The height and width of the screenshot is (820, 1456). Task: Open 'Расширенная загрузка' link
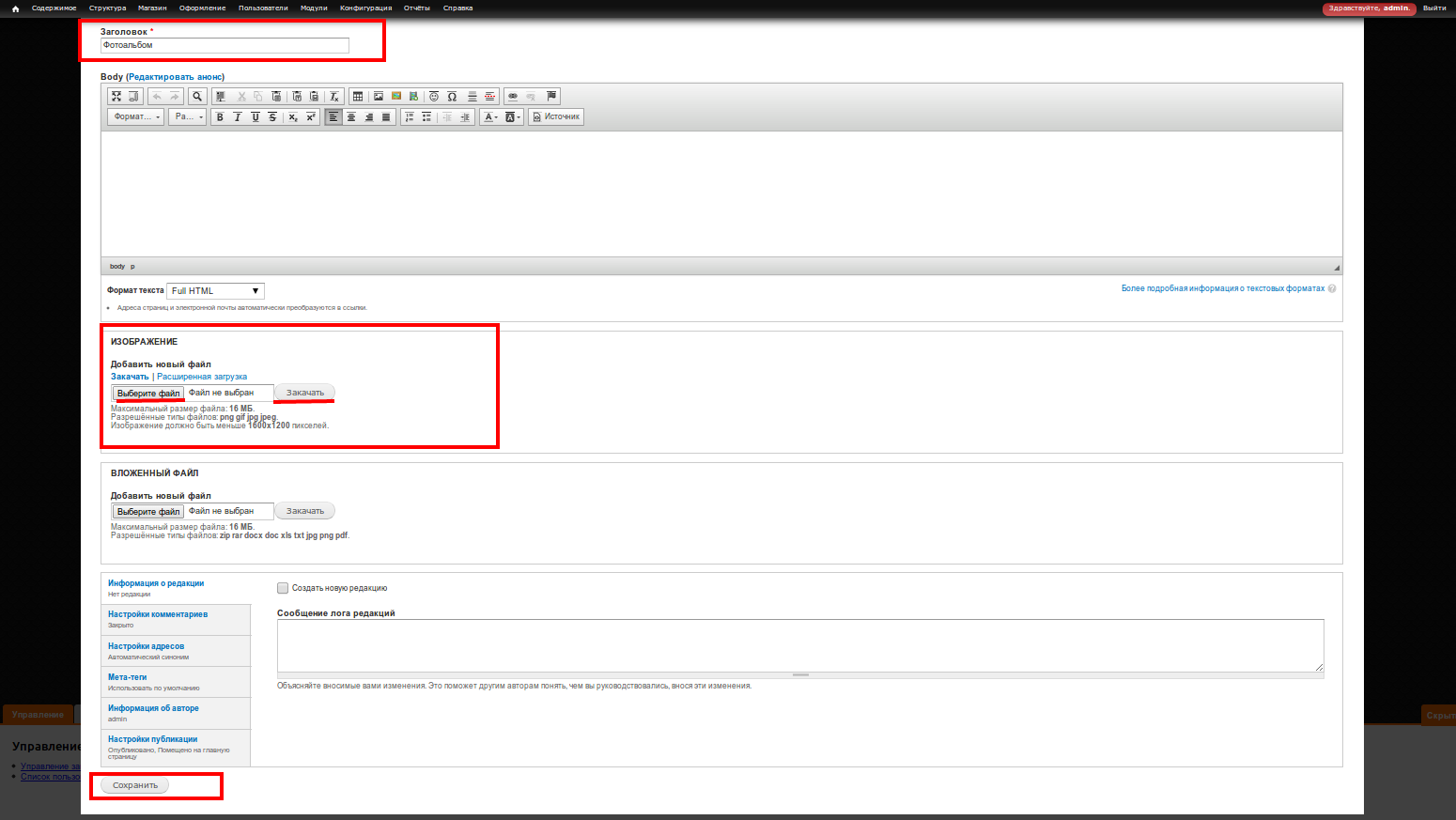[202, 377]
